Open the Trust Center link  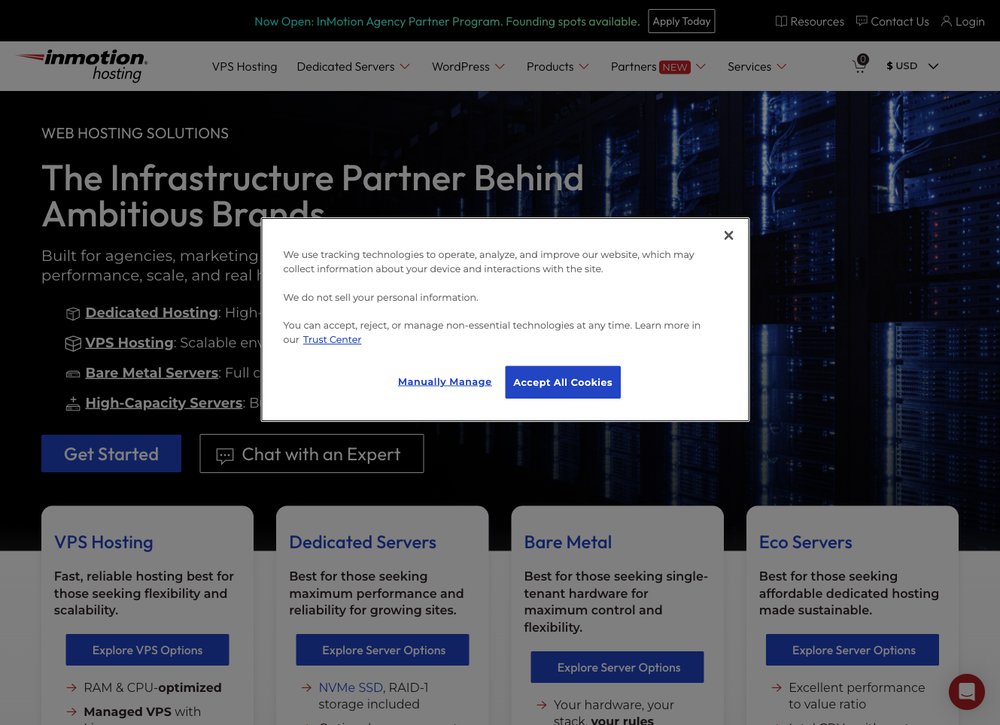[332, 340]
